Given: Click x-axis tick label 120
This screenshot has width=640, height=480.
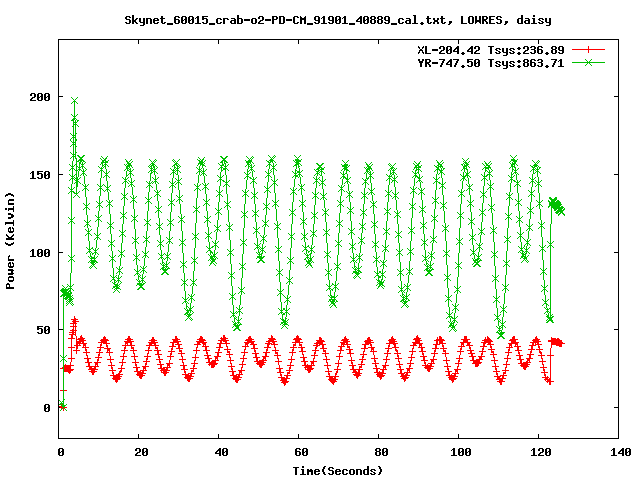Looking at the screenshot, I should point(540,452).
